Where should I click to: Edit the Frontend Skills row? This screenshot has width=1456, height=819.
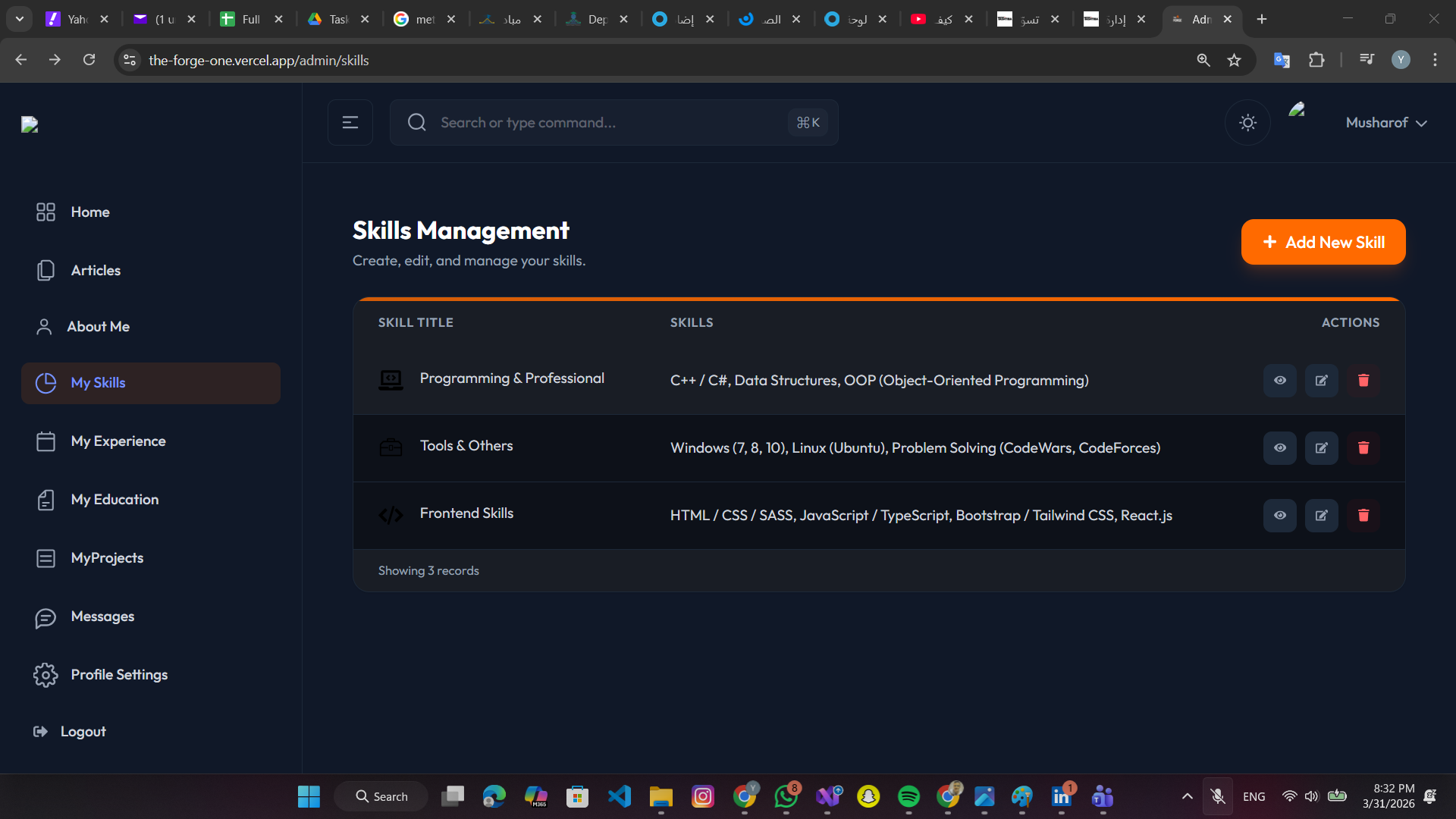[1321, 516]
